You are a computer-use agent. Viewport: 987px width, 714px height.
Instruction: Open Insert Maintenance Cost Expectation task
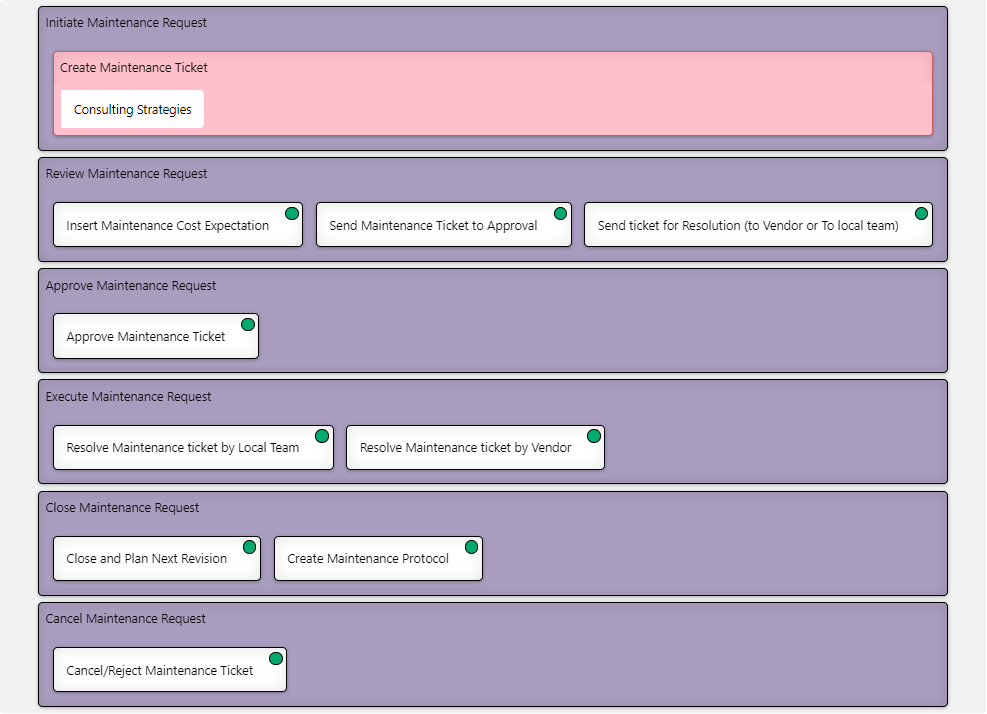pos(167,226)
